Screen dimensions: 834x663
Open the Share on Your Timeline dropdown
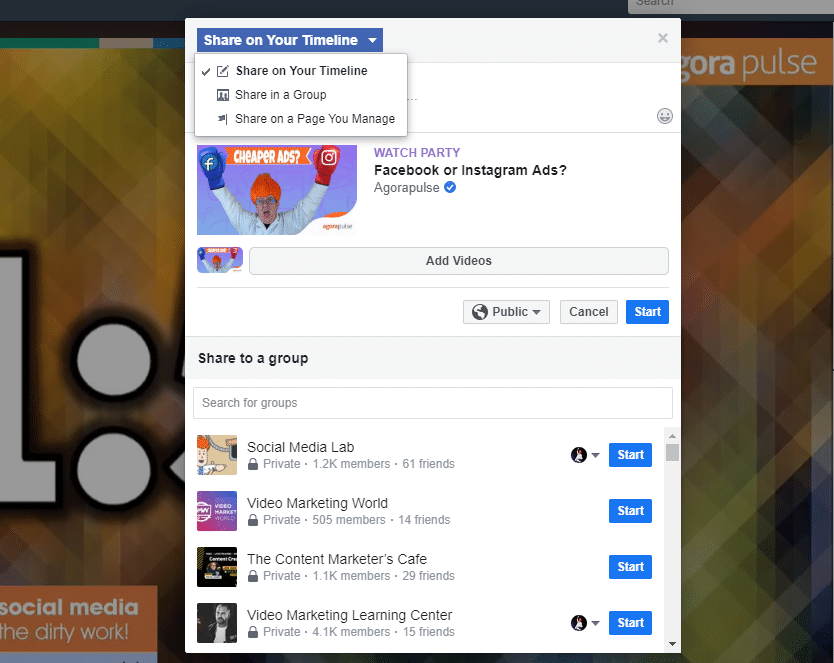click(289, 40)
